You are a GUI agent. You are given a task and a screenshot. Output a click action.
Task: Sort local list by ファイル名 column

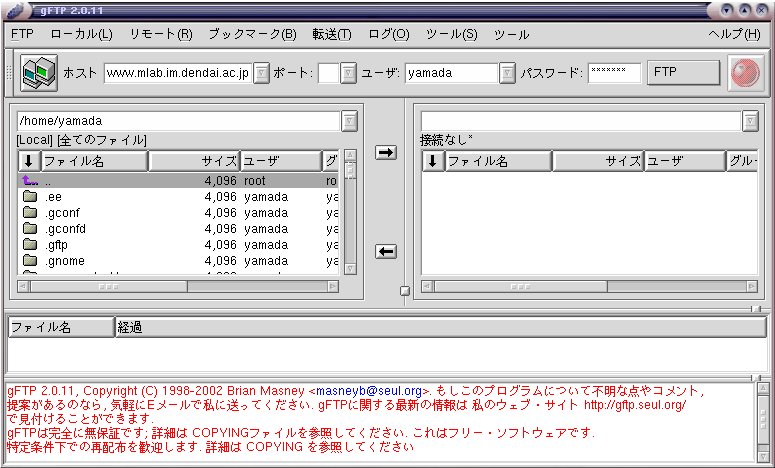point(94,161)
